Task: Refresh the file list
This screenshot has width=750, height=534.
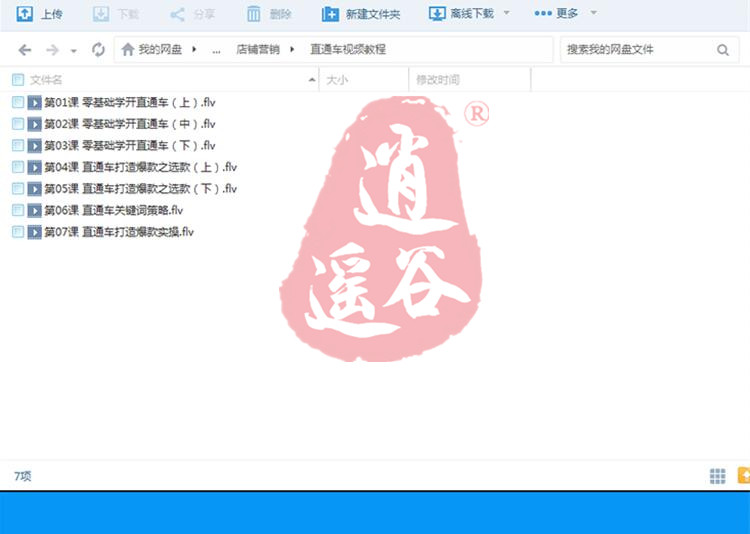Action: coord(98,49)
